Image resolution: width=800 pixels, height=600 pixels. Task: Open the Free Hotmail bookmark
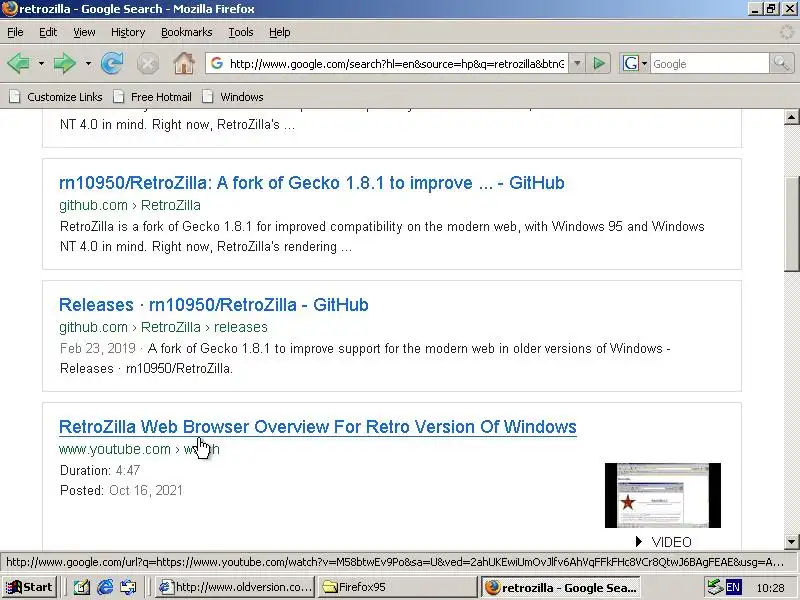tap(153, 97)
